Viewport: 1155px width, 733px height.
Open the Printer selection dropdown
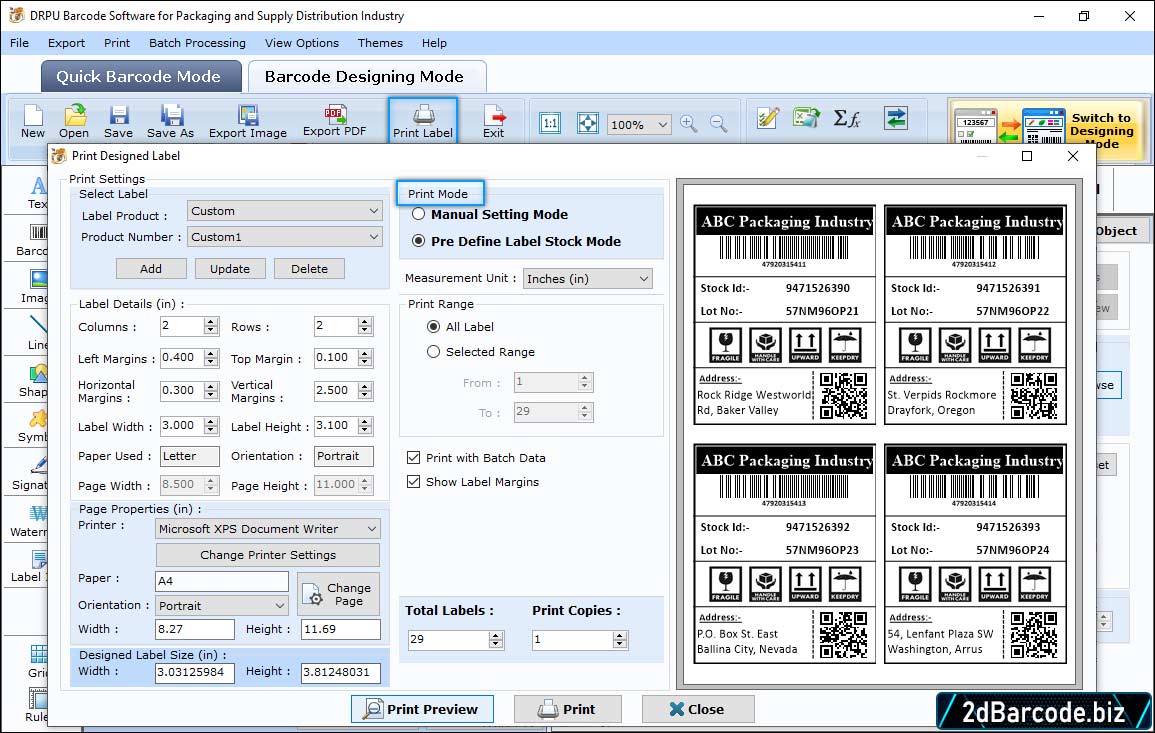pos(267,529)
